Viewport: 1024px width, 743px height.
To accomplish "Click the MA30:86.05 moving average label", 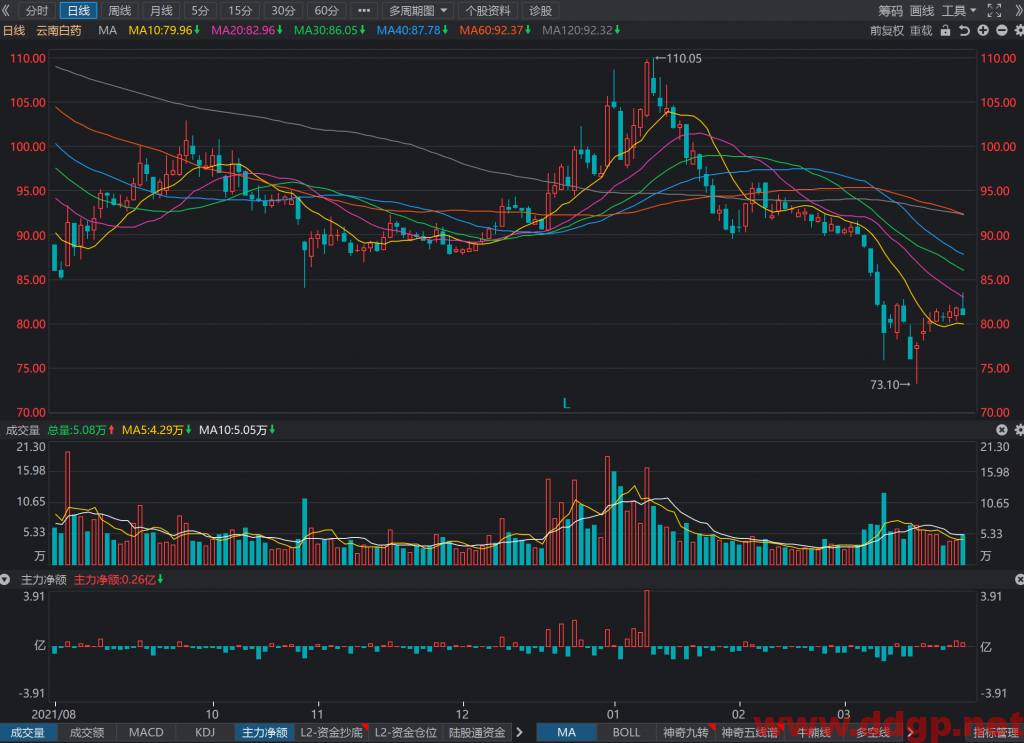I will click(x=329, y=31).
